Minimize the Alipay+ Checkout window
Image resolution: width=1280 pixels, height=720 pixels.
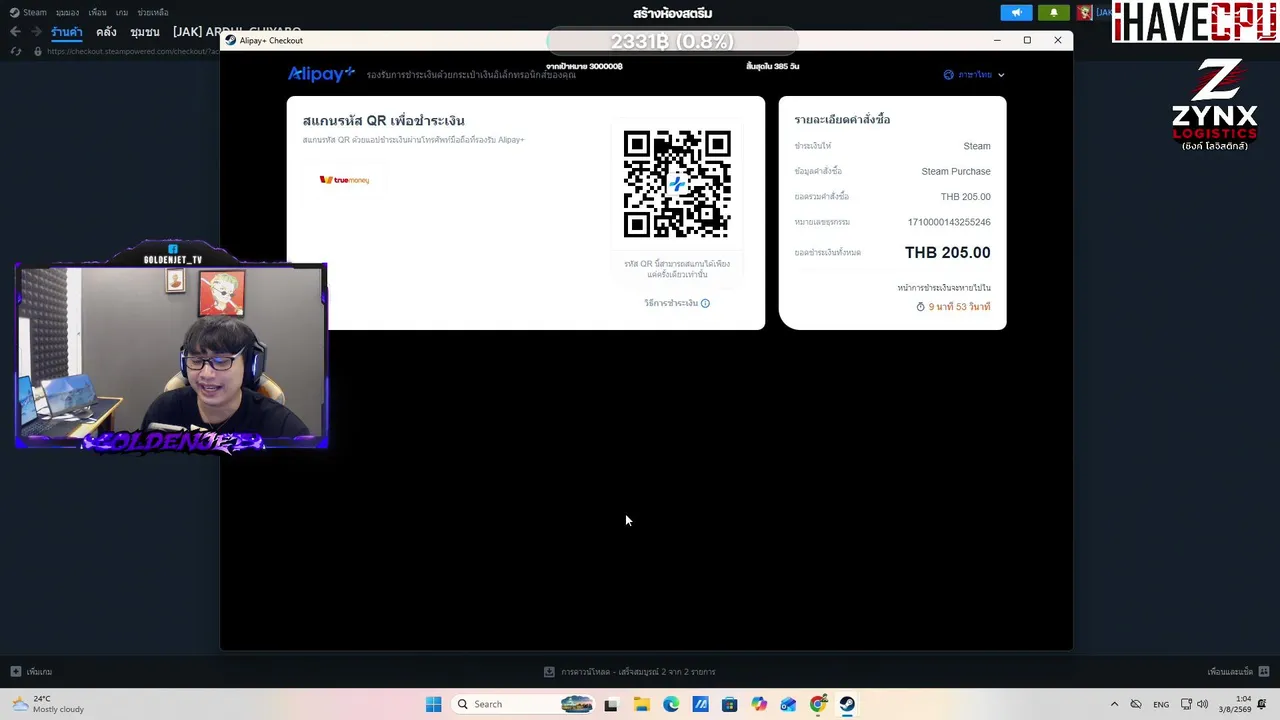(997, 40)
